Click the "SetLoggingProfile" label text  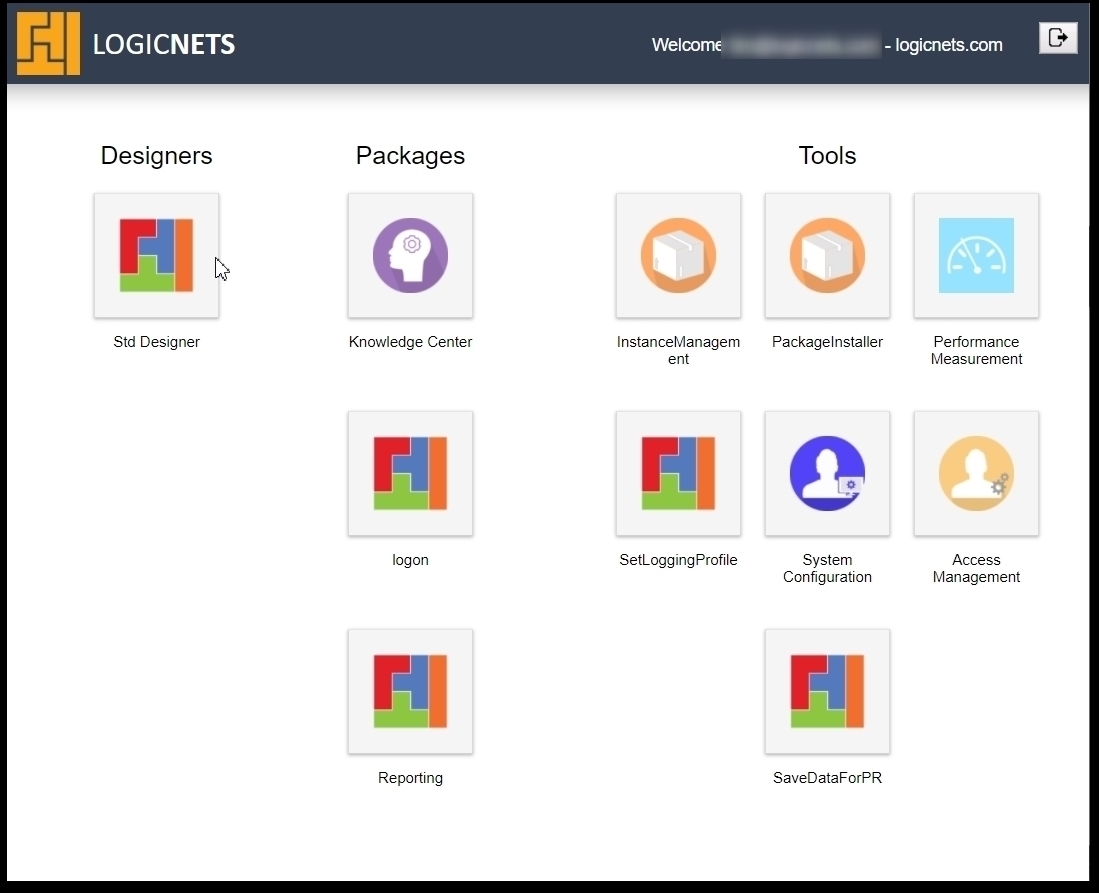coord(678,560)
